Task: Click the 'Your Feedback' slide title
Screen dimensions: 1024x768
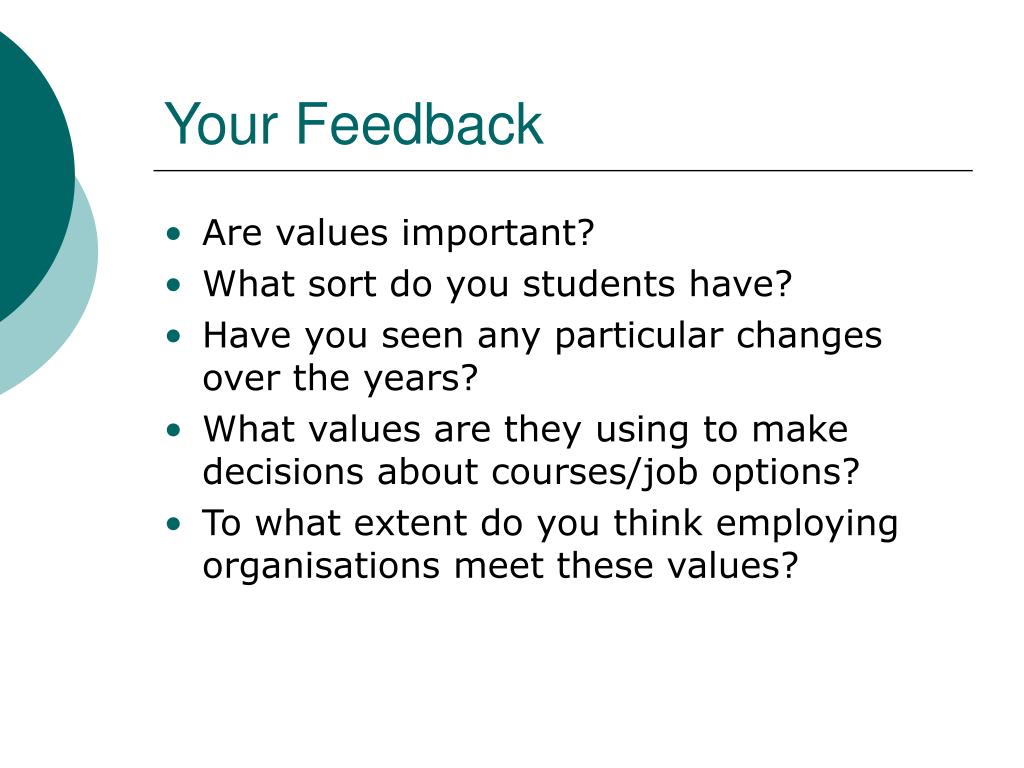Action: coord(353,124)
